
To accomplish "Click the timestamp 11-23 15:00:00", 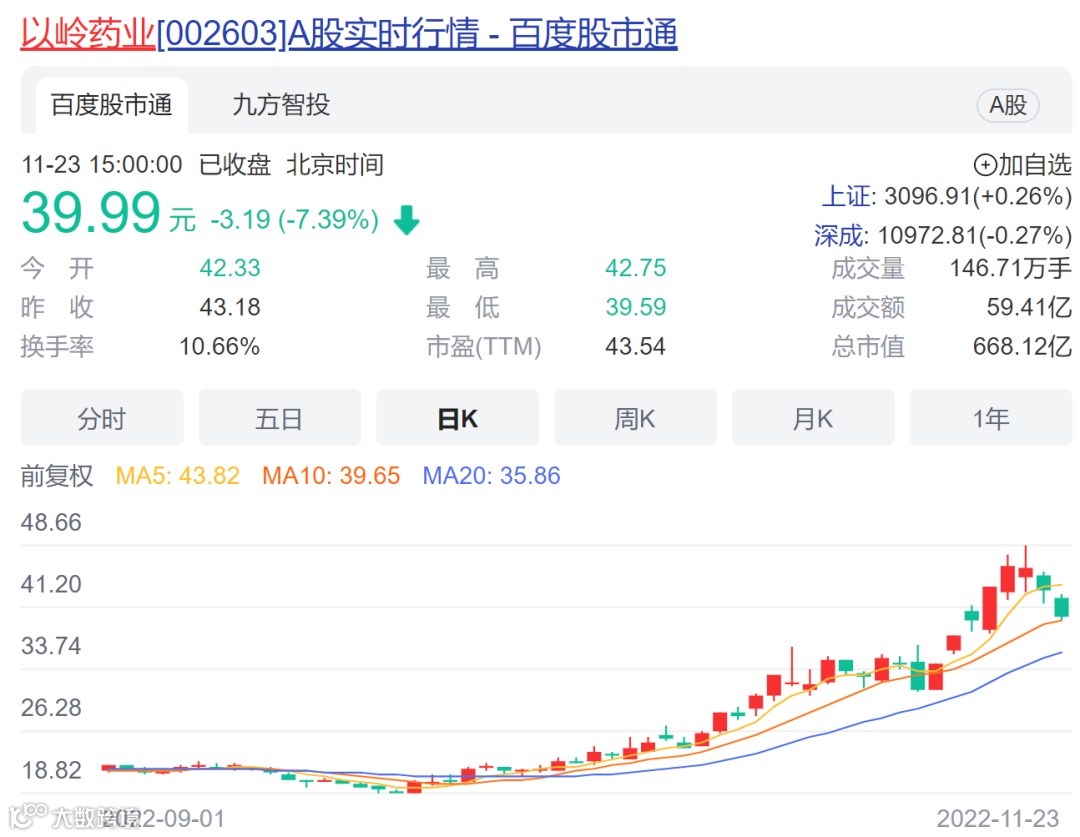I will pyautogui.click(x=102, y=165).
